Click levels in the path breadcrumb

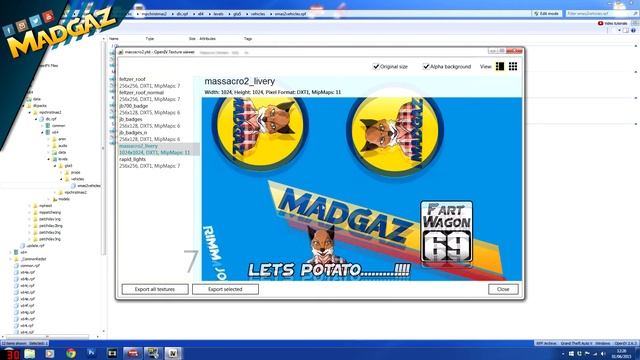pyautogui.click(x=218, y=14)
